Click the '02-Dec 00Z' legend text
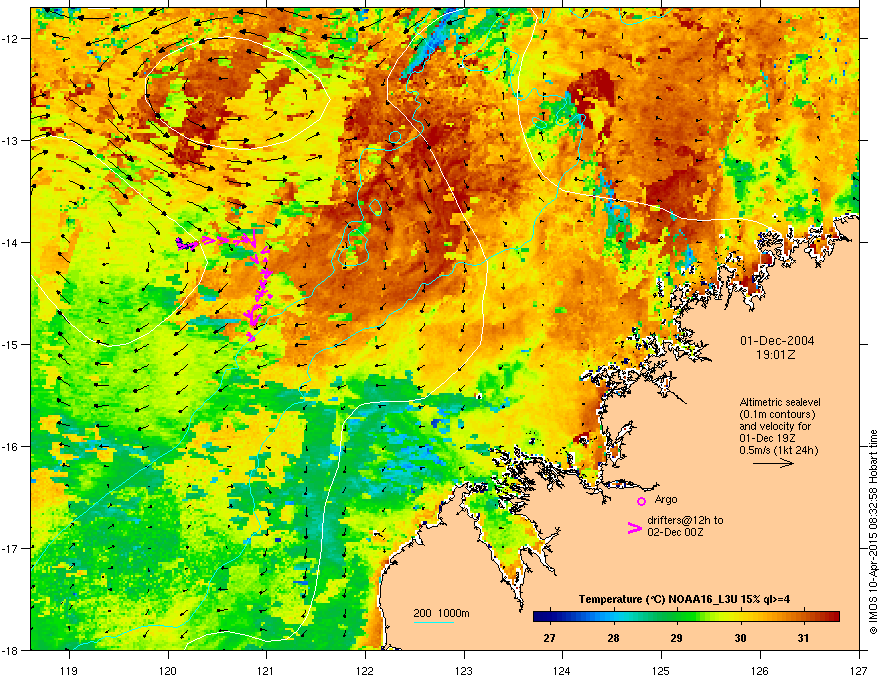Viewport: 880px width, 680px height. [x=675, y=532]
